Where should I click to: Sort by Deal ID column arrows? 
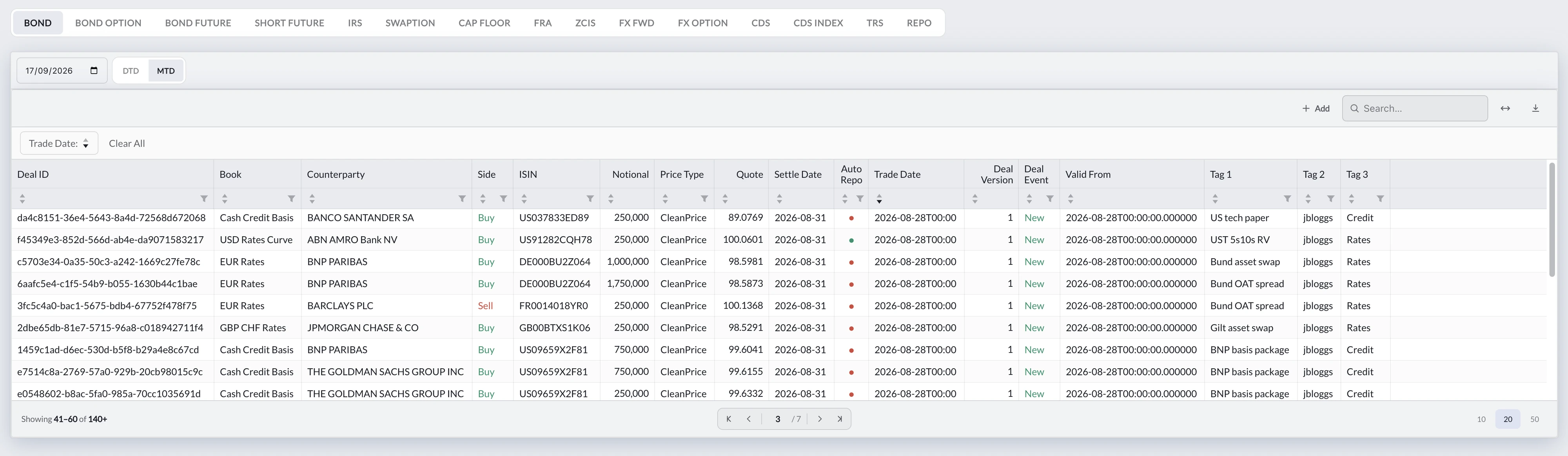point(22,199)
